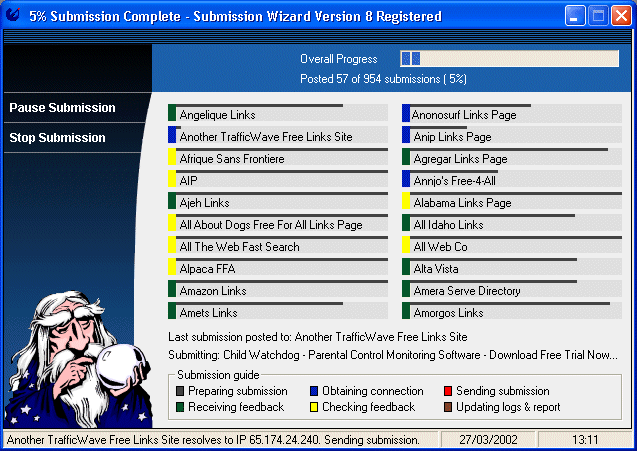Select Anonosurf Links Page entry
The width and height of the screenshot is (637, 451).
(x=512, y=113)
